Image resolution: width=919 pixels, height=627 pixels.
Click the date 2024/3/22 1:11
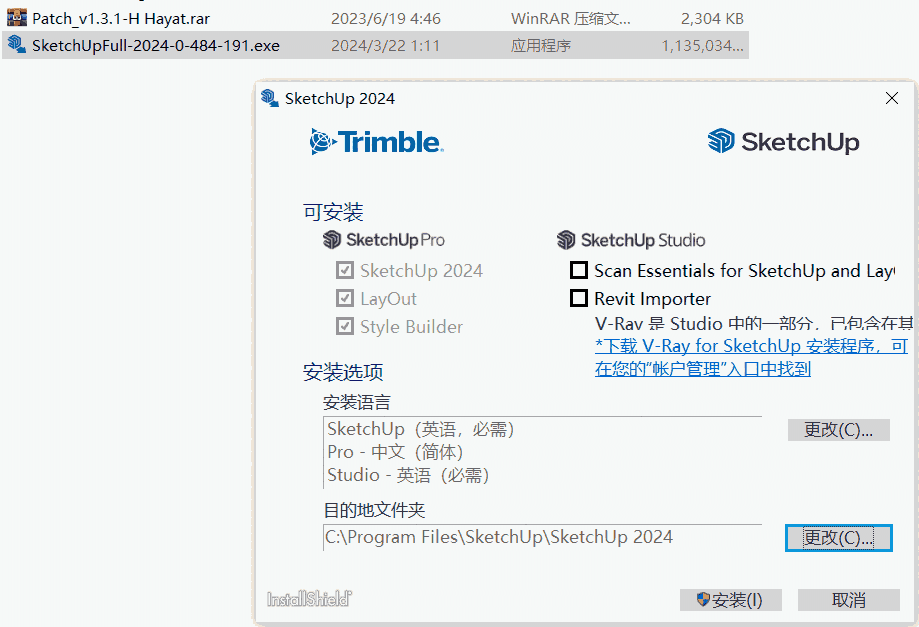(x=386, y=46)
